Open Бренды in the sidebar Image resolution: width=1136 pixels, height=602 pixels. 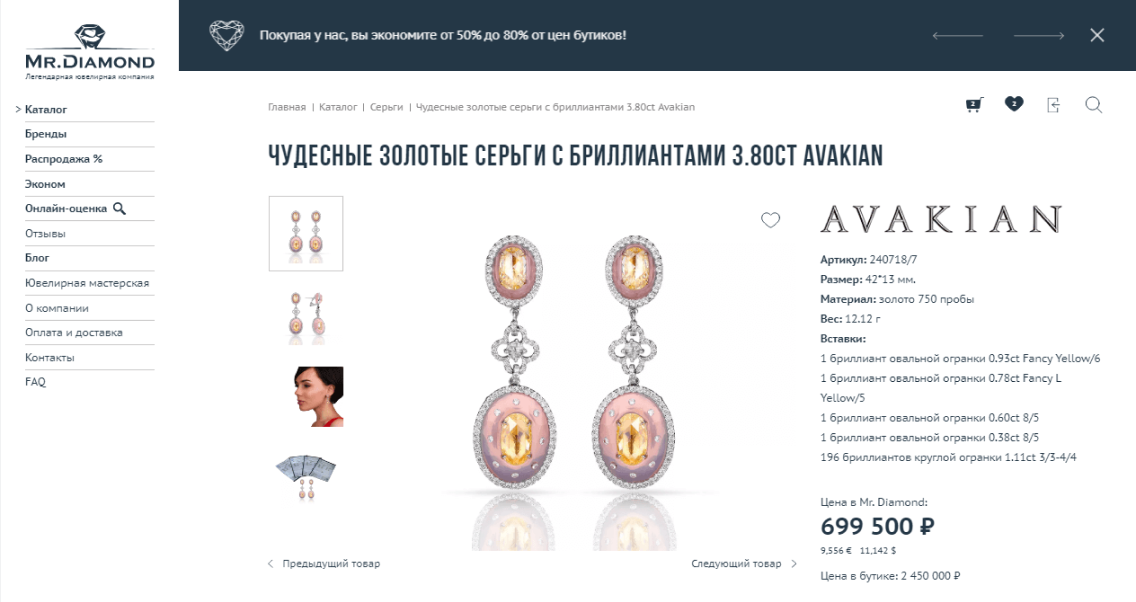pyautogui.click(x=46, y=134)
